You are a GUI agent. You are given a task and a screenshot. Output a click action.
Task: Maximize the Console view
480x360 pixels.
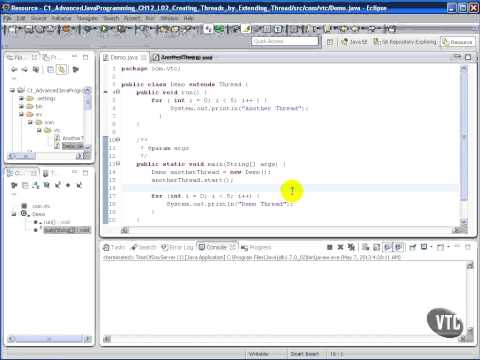tap(468, 247)
